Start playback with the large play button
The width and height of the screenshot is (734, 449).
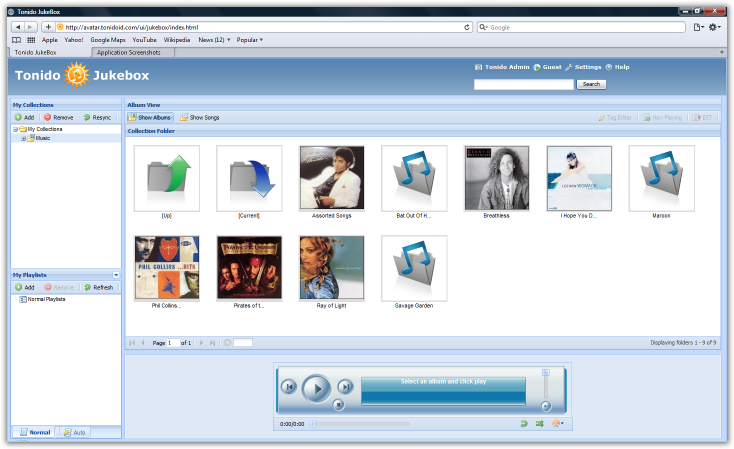coord(316,389)
